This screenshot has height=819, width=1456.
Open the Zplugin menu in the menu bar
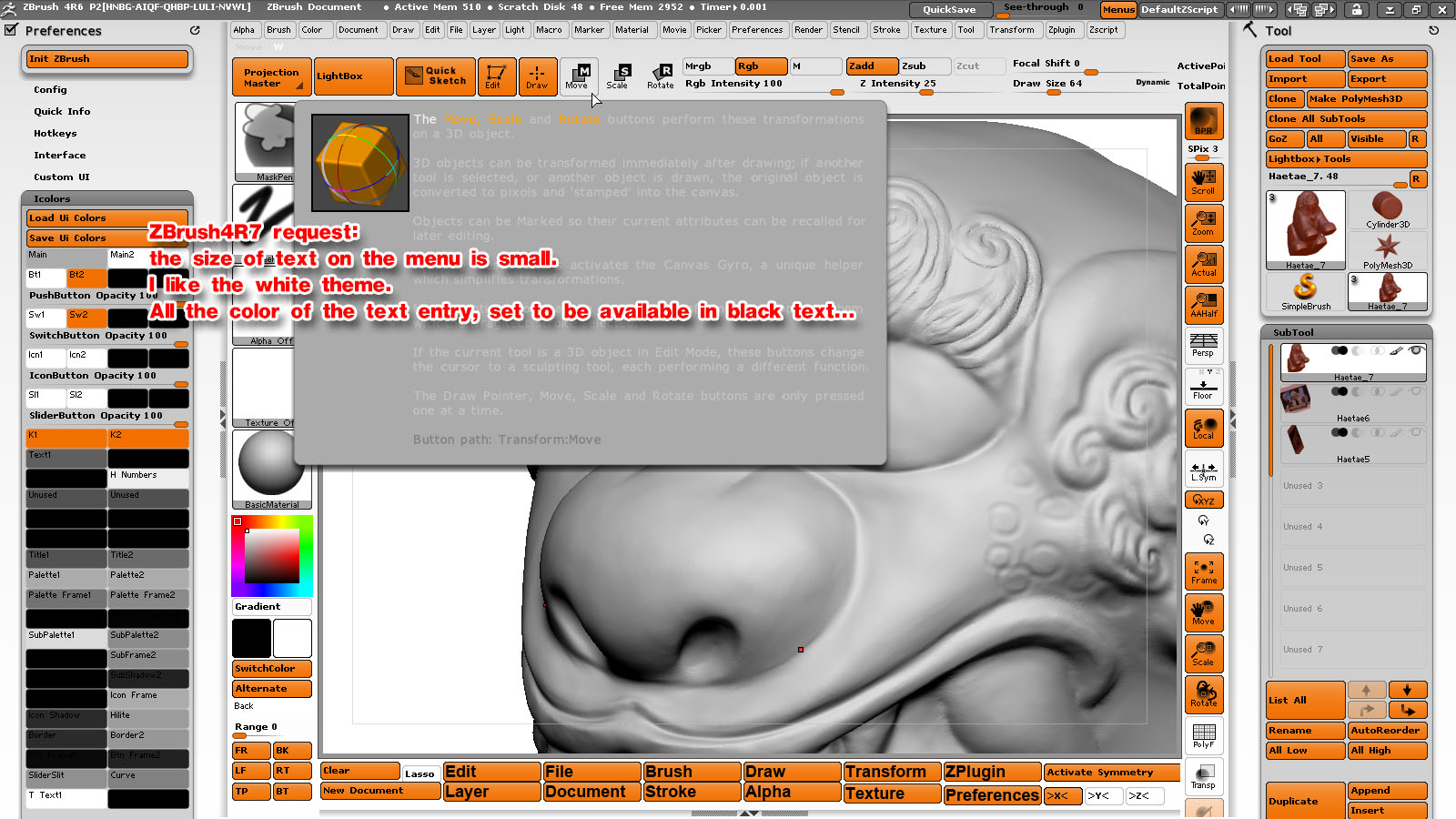coord(1061,30)
